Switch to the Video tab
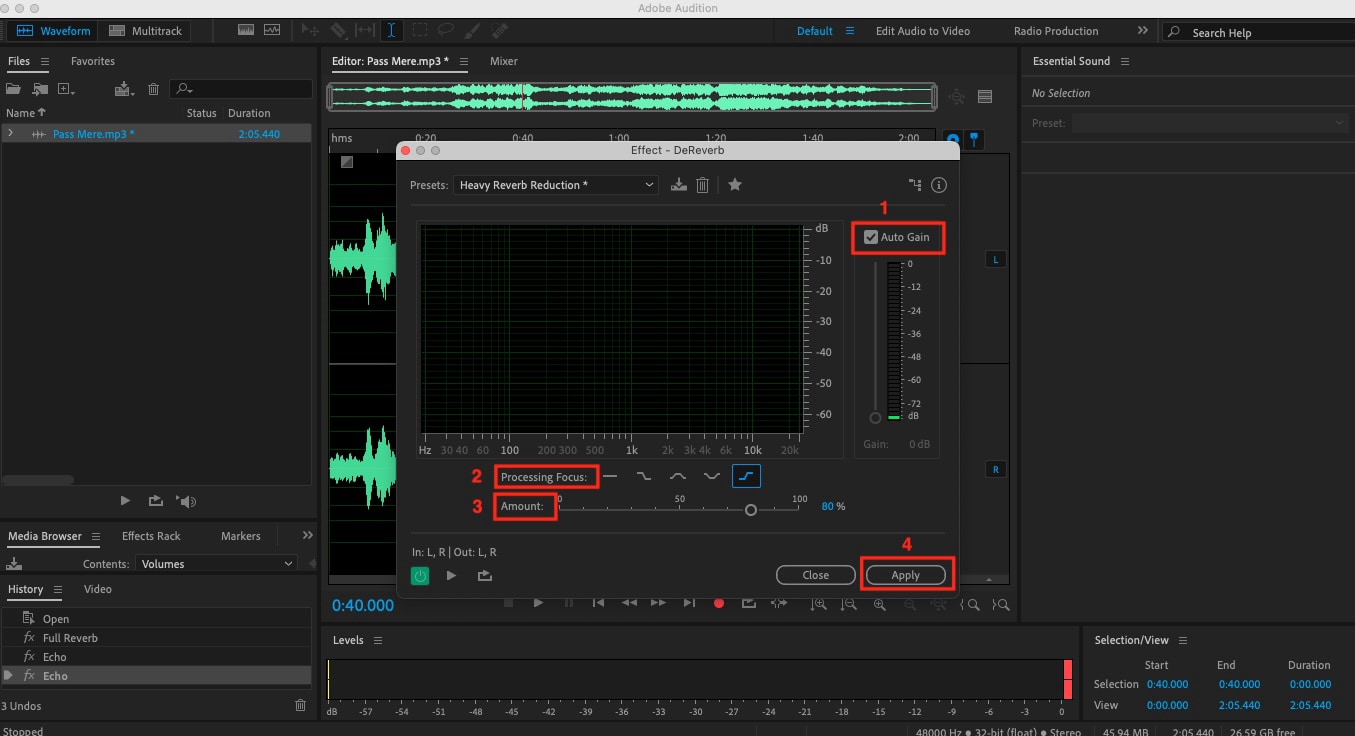Screen dimensions: 1355x736 pos(98,589)
